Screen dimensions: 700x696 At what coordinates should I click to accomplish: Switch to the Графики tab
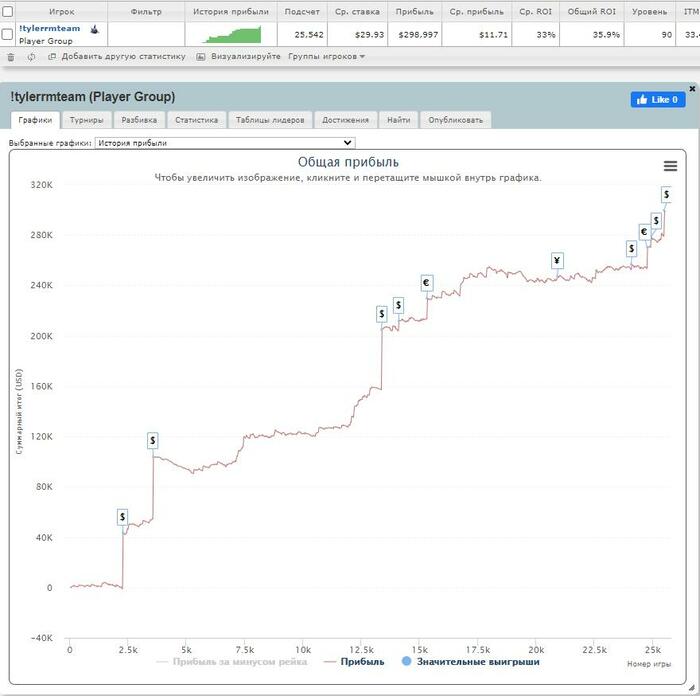(x=35, y=120)
